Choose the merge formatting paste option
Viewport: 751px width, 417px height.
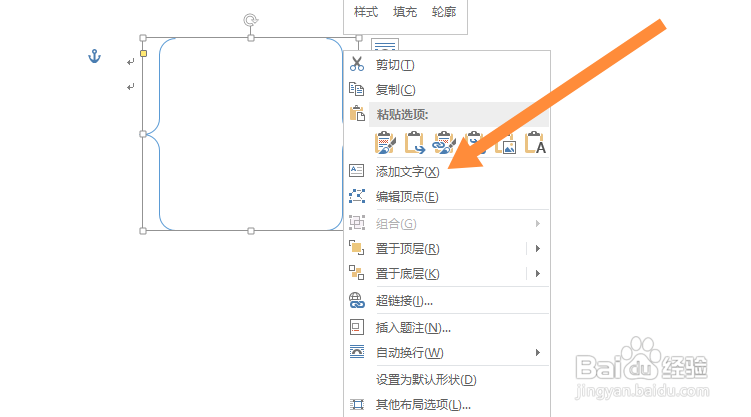tap(415, 143)
